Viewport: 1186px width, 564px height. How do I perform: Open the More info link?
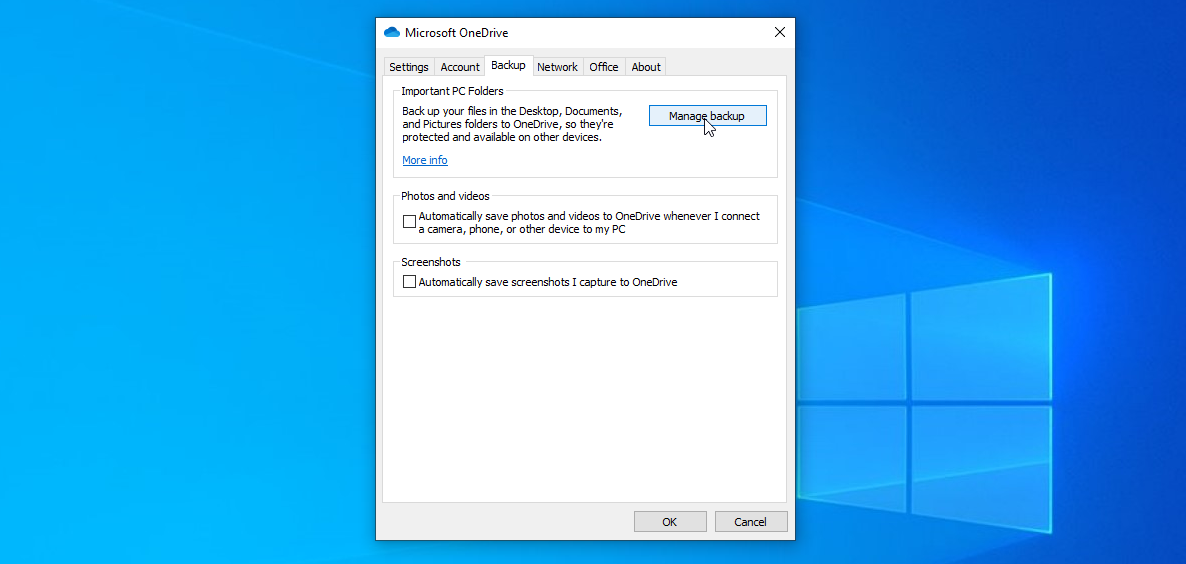click(x=424, y=160)
